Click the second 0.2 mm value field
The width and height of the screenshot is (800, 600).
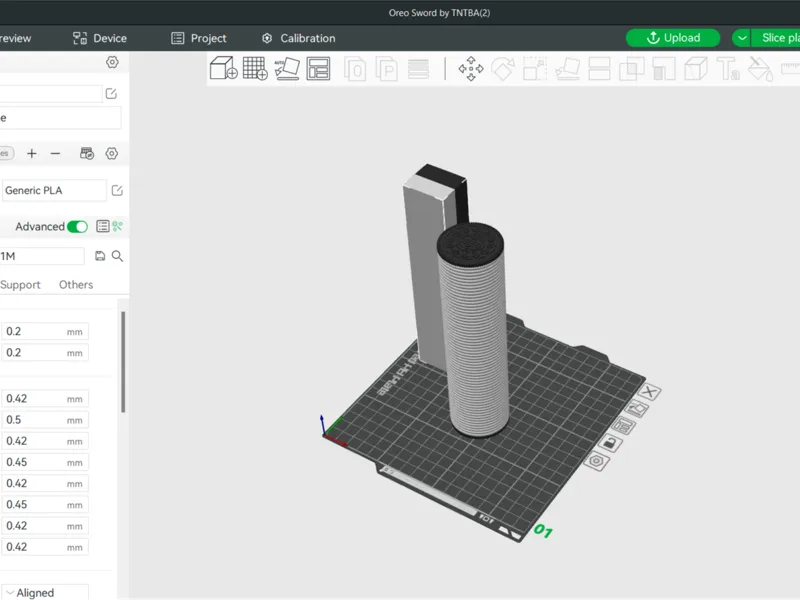[x=45, y=353]
